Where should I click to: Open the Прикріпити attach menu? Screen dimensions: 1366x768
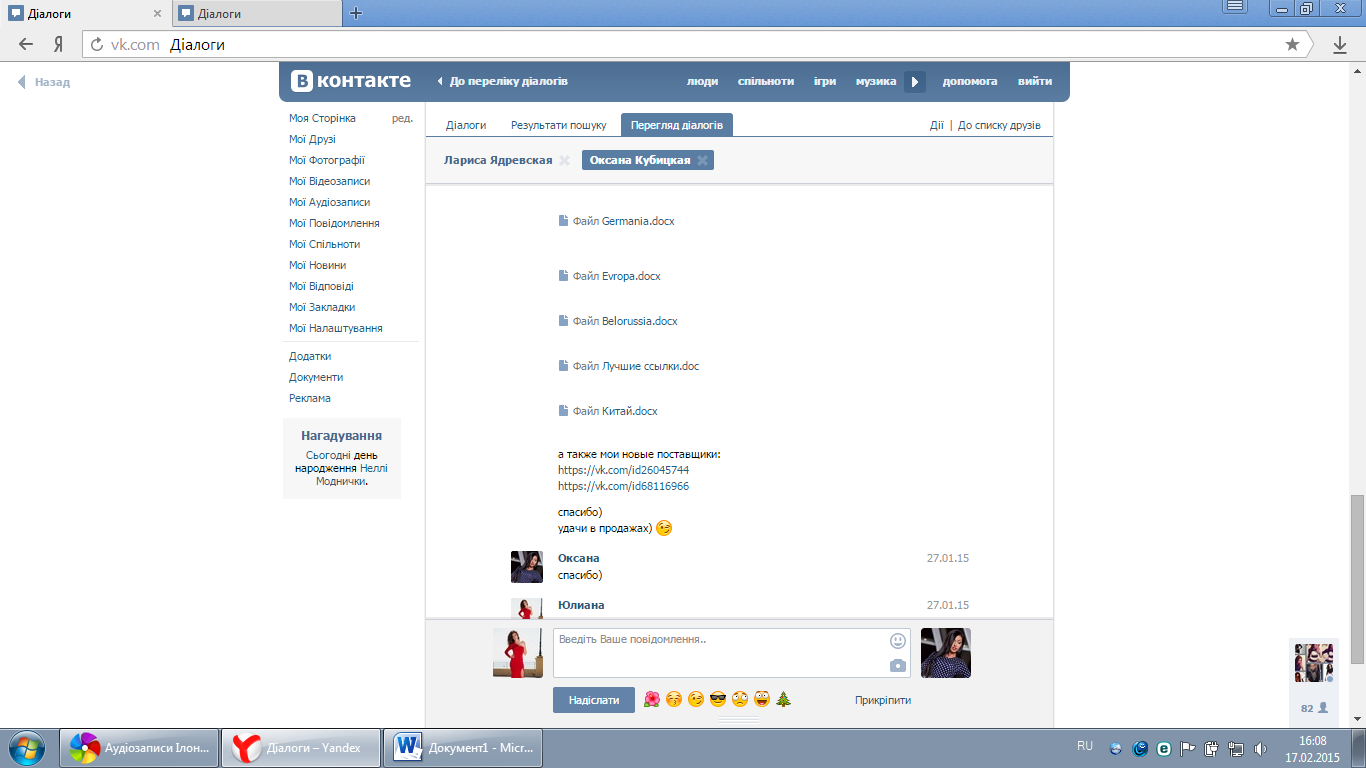tap(883, 700)
